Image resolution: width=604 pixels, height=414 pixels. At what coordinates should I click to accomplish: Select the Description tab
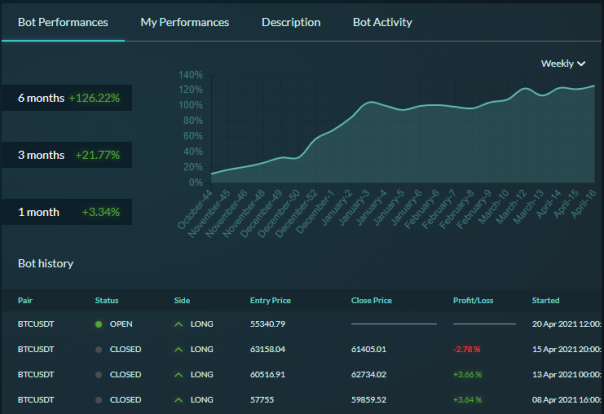(x=291, y=22)
